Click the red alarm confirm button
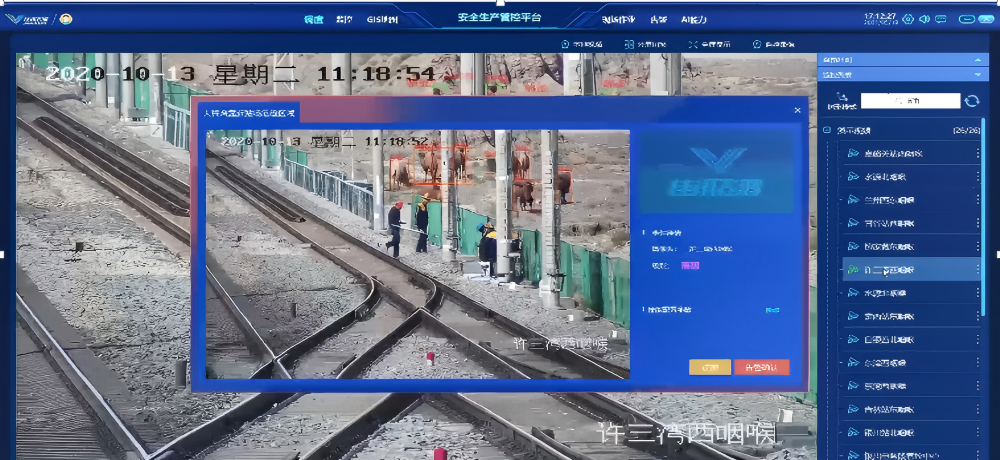 coord(761,367)
